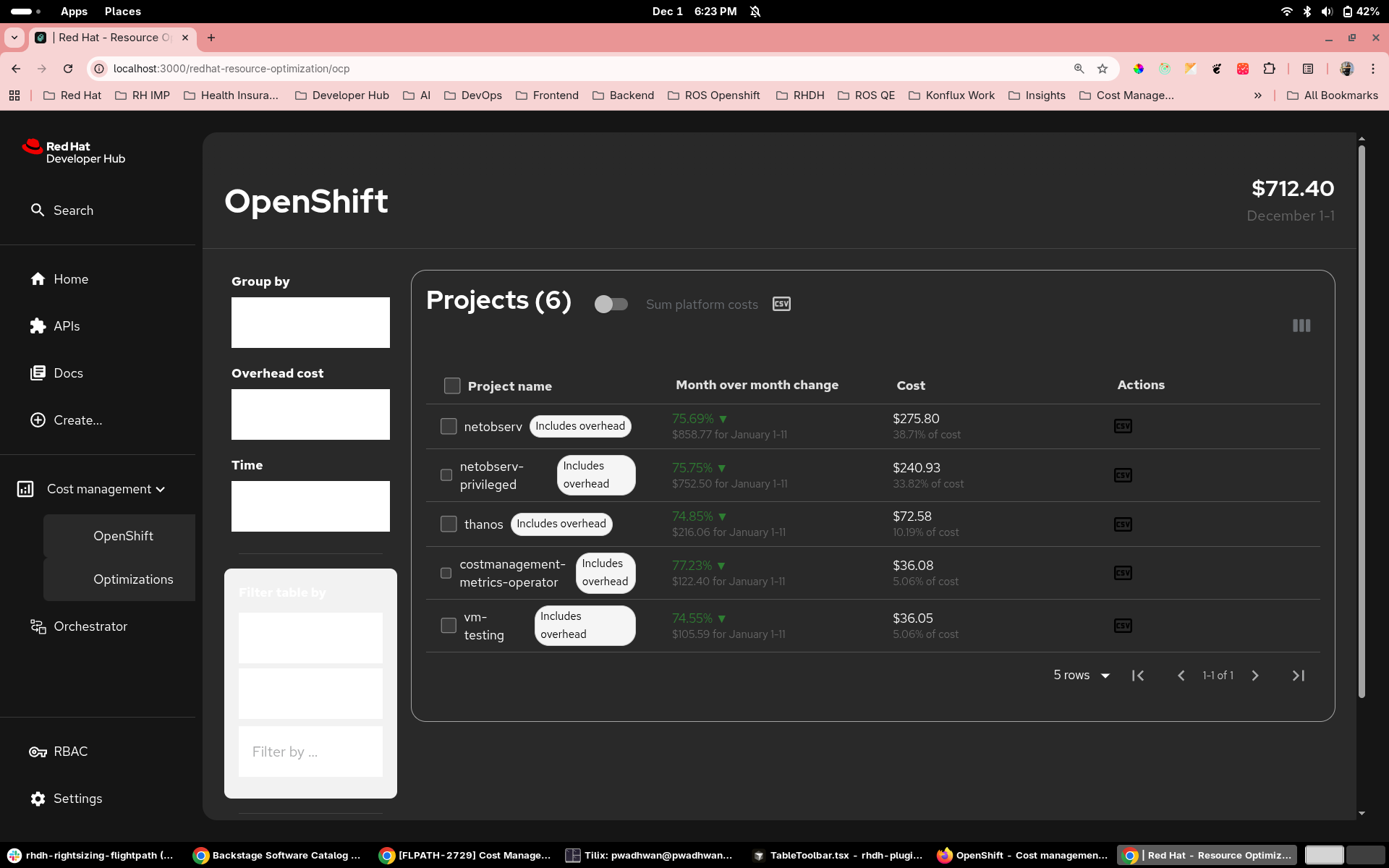This screenshot has height=868, width=1389.
Task: Check the netobserv project checkbox
Action: pyautogui.click(x=449, y=427)
